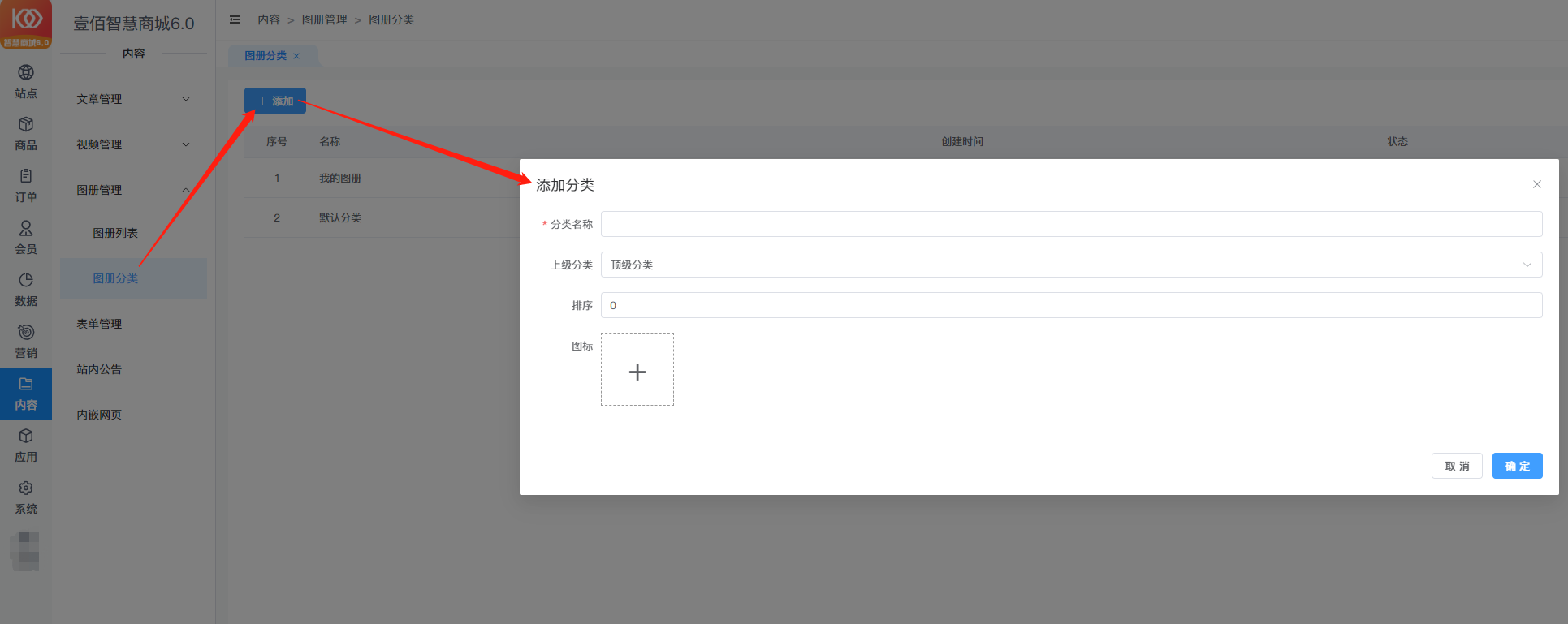Screen dimensions: 1568x624
Task: Focus the 排序 input field
Action: coord(1071,305)
